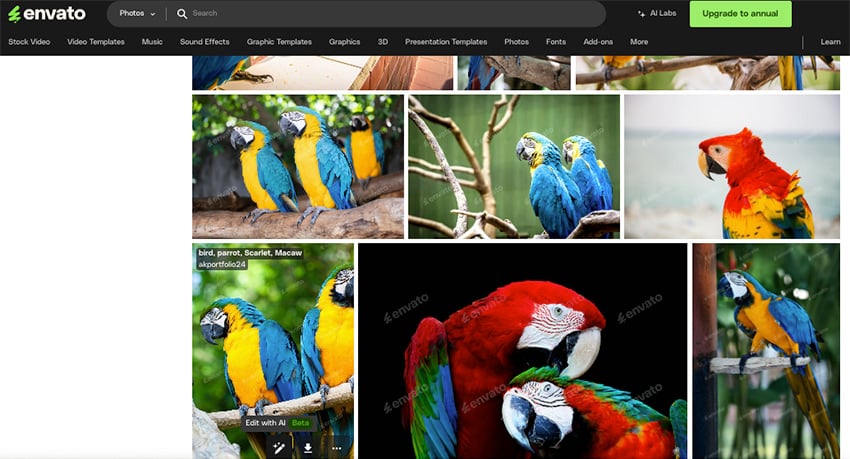Open the three-dots more options icon
Image resolution: width=850 pixels, height=459 pixels.
[x=337, y=448]
